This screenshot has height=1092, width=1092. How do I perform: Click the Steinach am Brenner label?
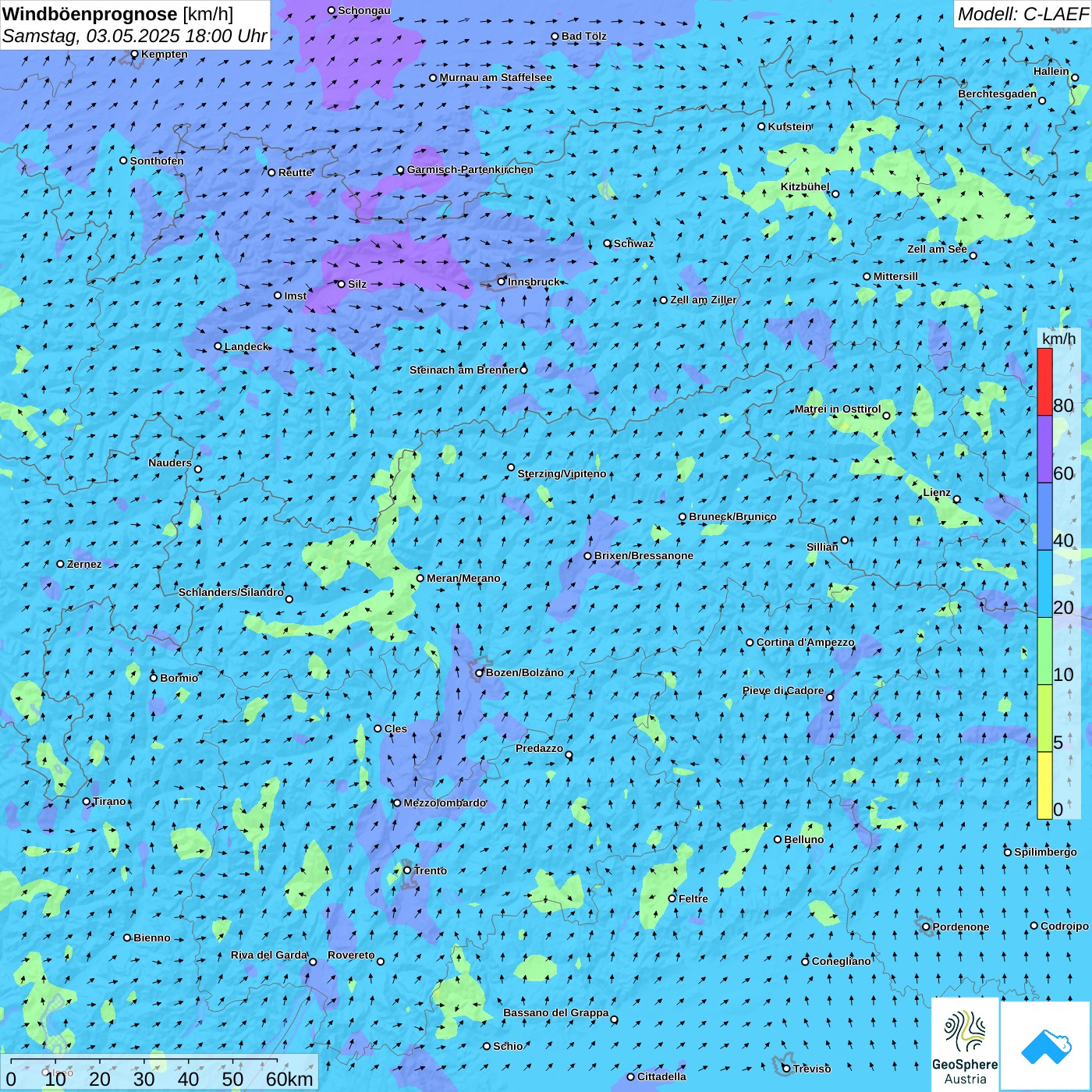[464, 370]
